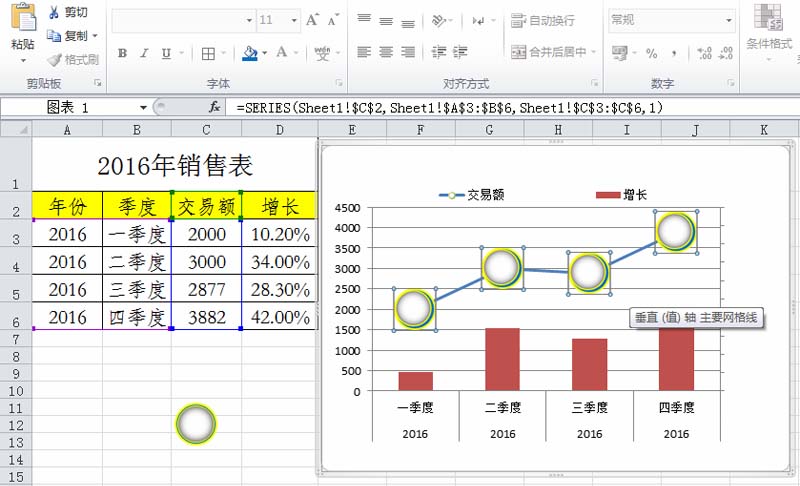Screen dimensions: 800x486
Task: Increase indent
Action: tap(460, 52)
